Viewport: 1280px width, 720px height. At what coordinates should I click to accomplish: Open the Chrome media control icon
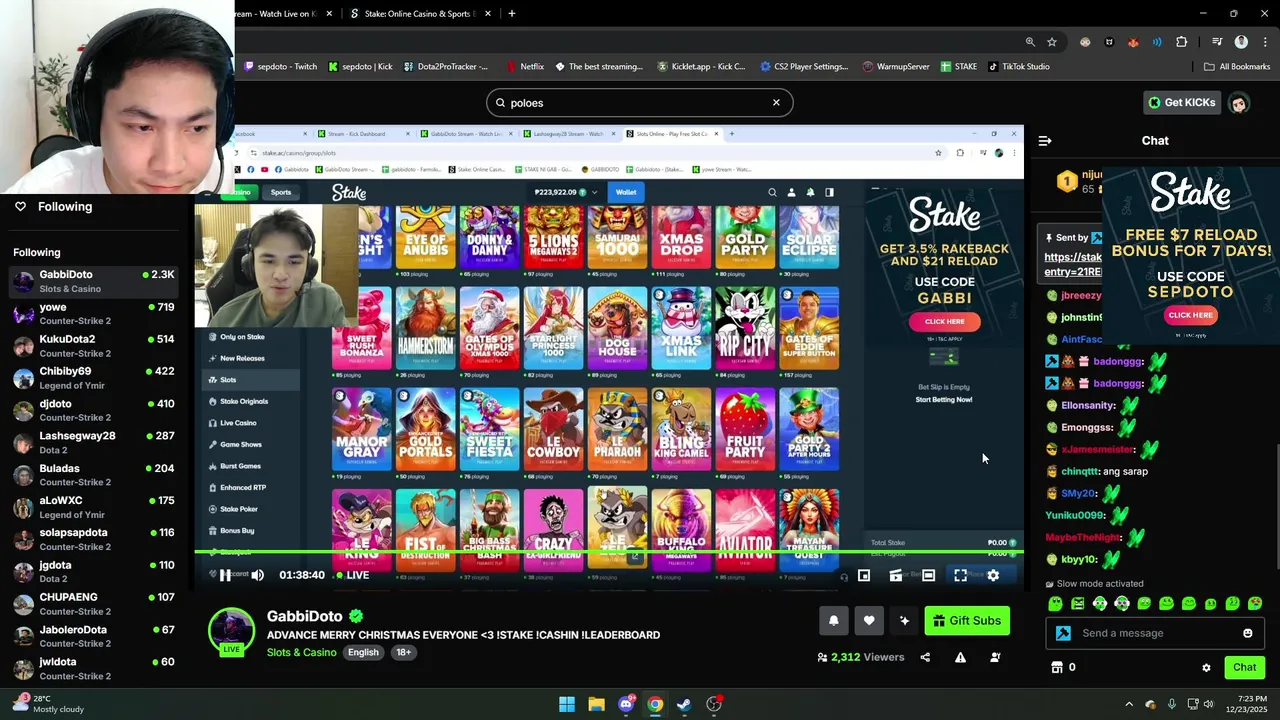[1217, 42]
